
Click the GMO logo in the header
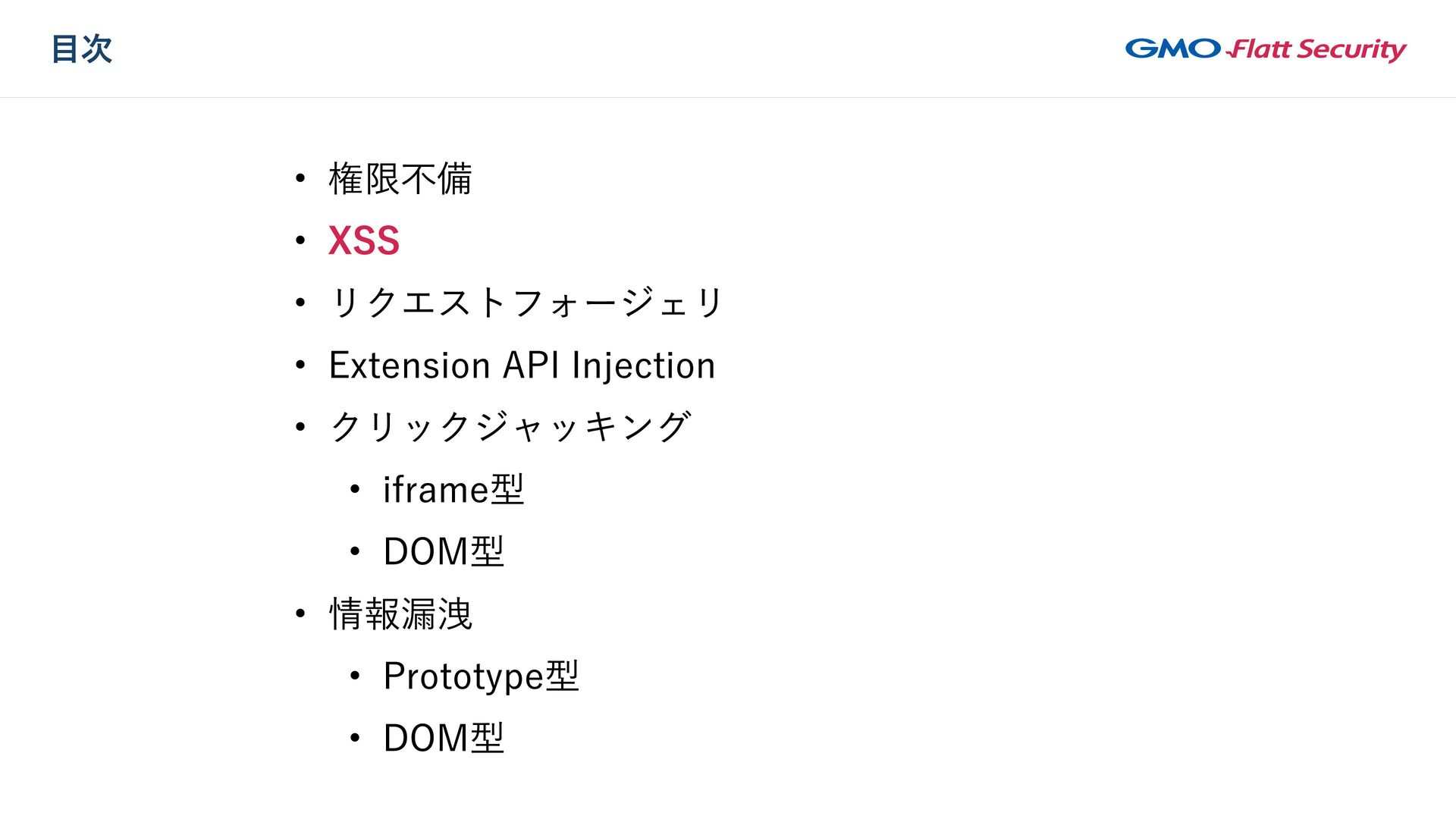click(1172, 49)
